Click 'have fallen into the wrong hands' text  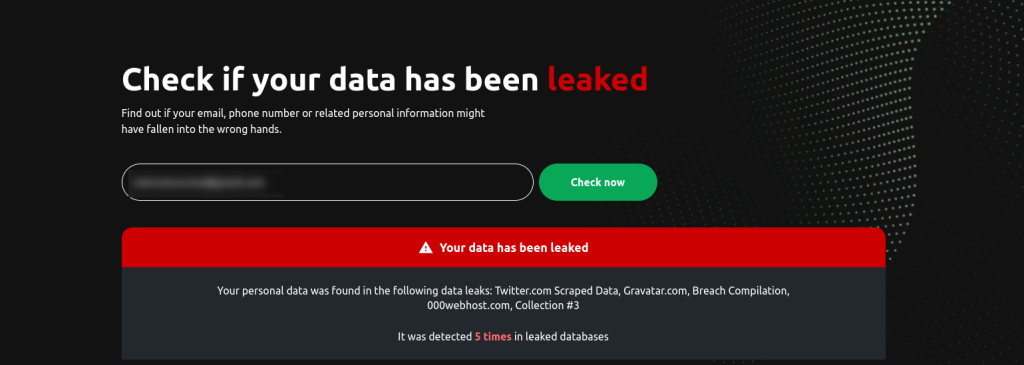click(201, 129)
